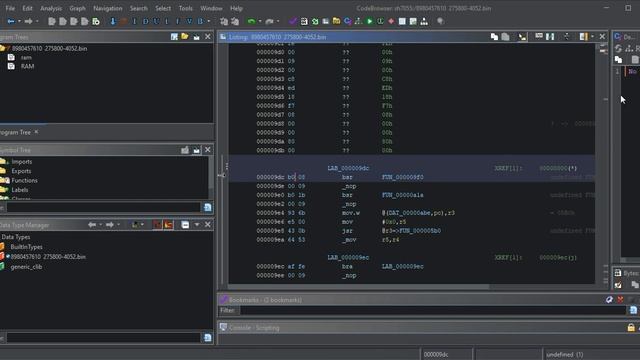Jump to next Undefined with U button
640x360 pixels.
[x=156, y=21]
